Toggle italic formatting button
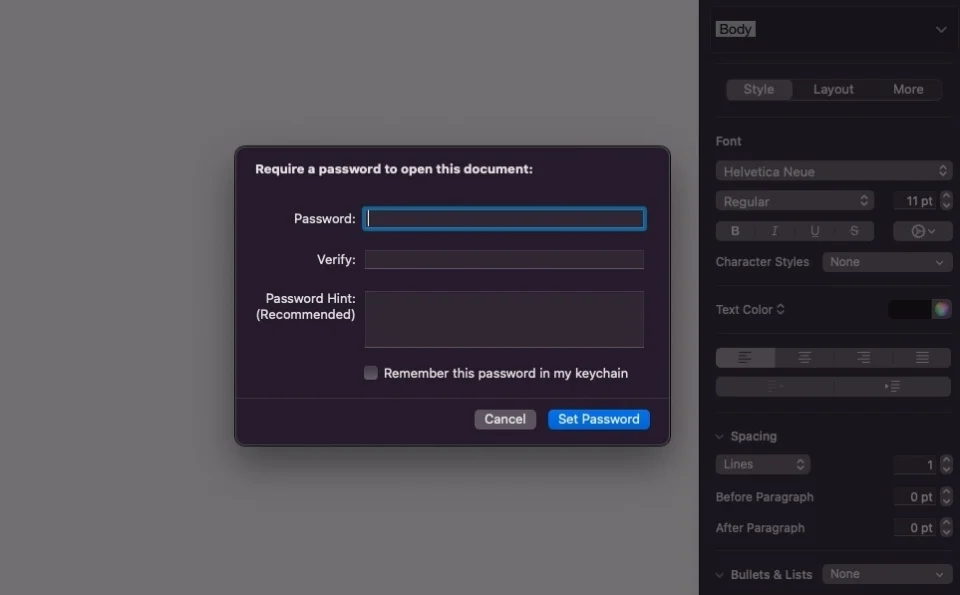 [x=774, y=231]
